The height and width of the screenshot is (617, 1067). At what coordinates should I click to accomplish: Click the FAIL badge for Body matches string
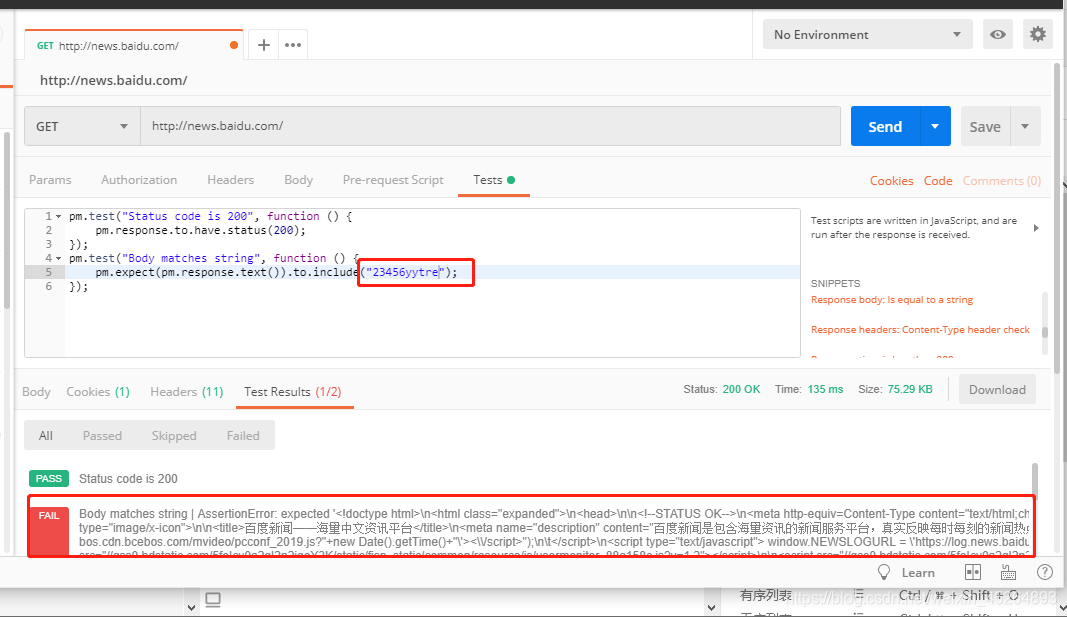(x=48, y=531)
